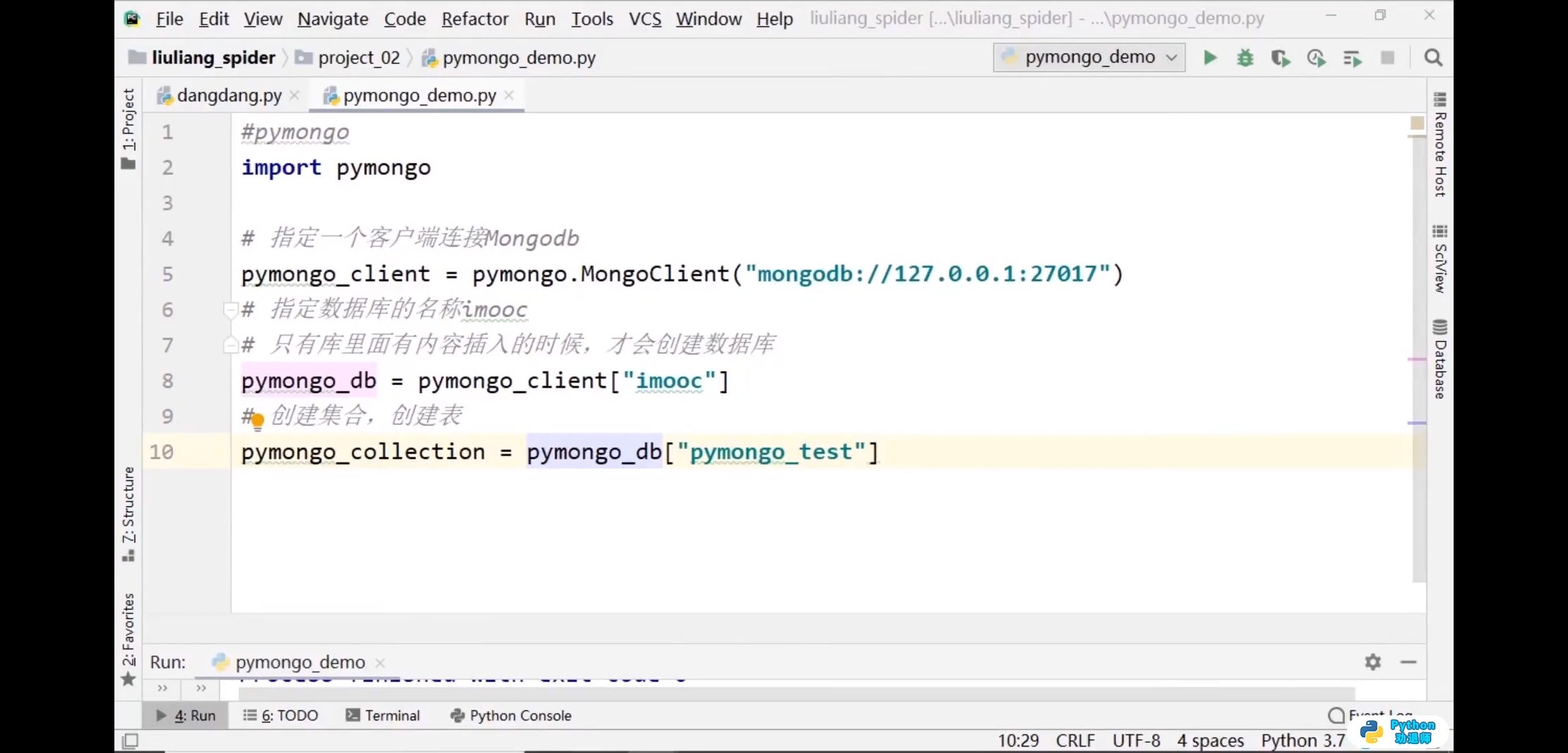Toggle the Structure tool window
Viewport: 1568px width, 753px height.
pos(128,512)
